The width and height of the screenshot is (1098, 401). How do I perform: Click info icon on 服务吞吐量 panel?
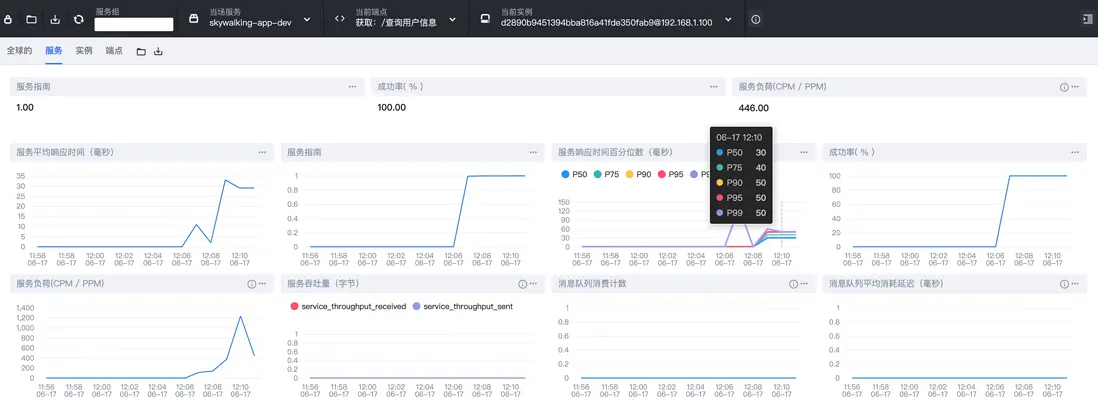pos(522,284)
